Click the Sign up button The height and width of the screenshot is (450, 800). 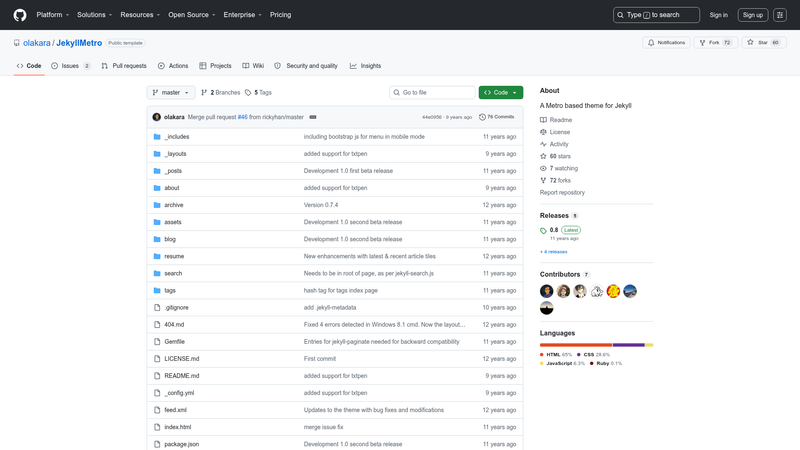753,15
